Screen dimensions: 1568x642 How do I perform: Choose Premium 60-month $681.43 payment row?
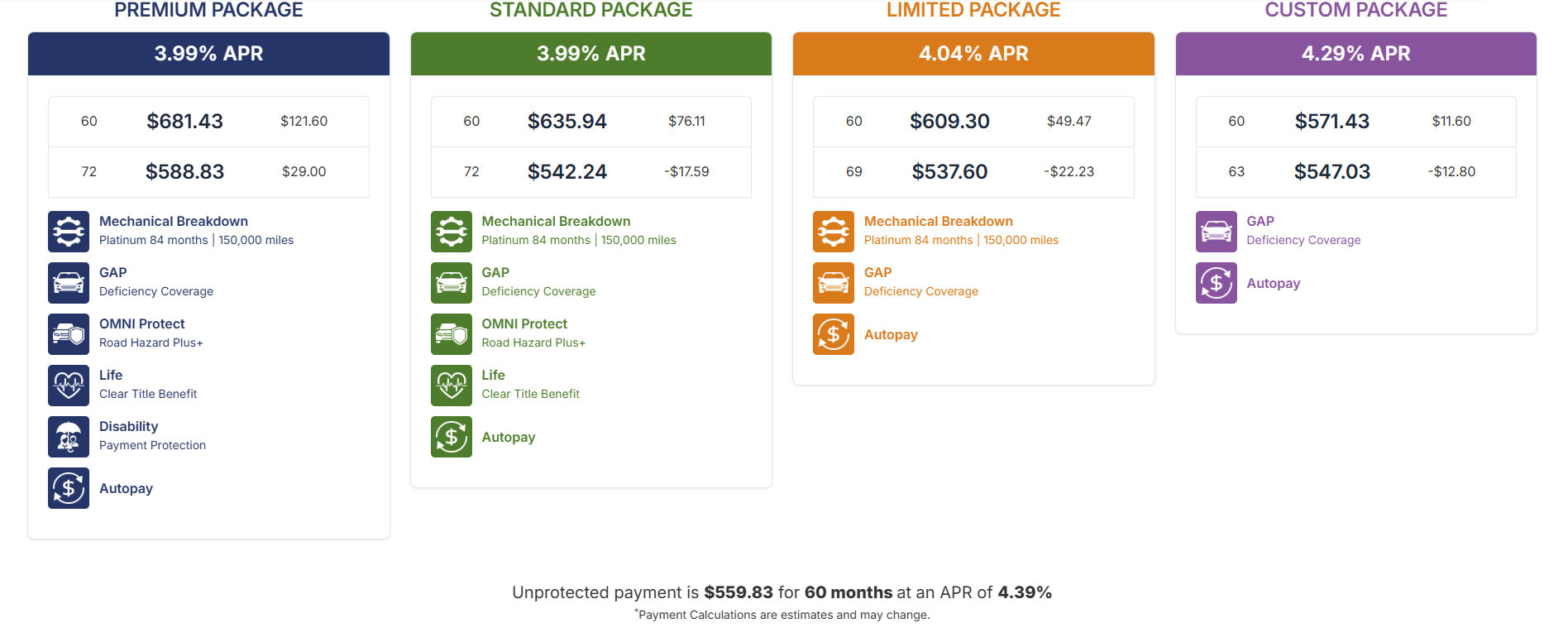208,122
